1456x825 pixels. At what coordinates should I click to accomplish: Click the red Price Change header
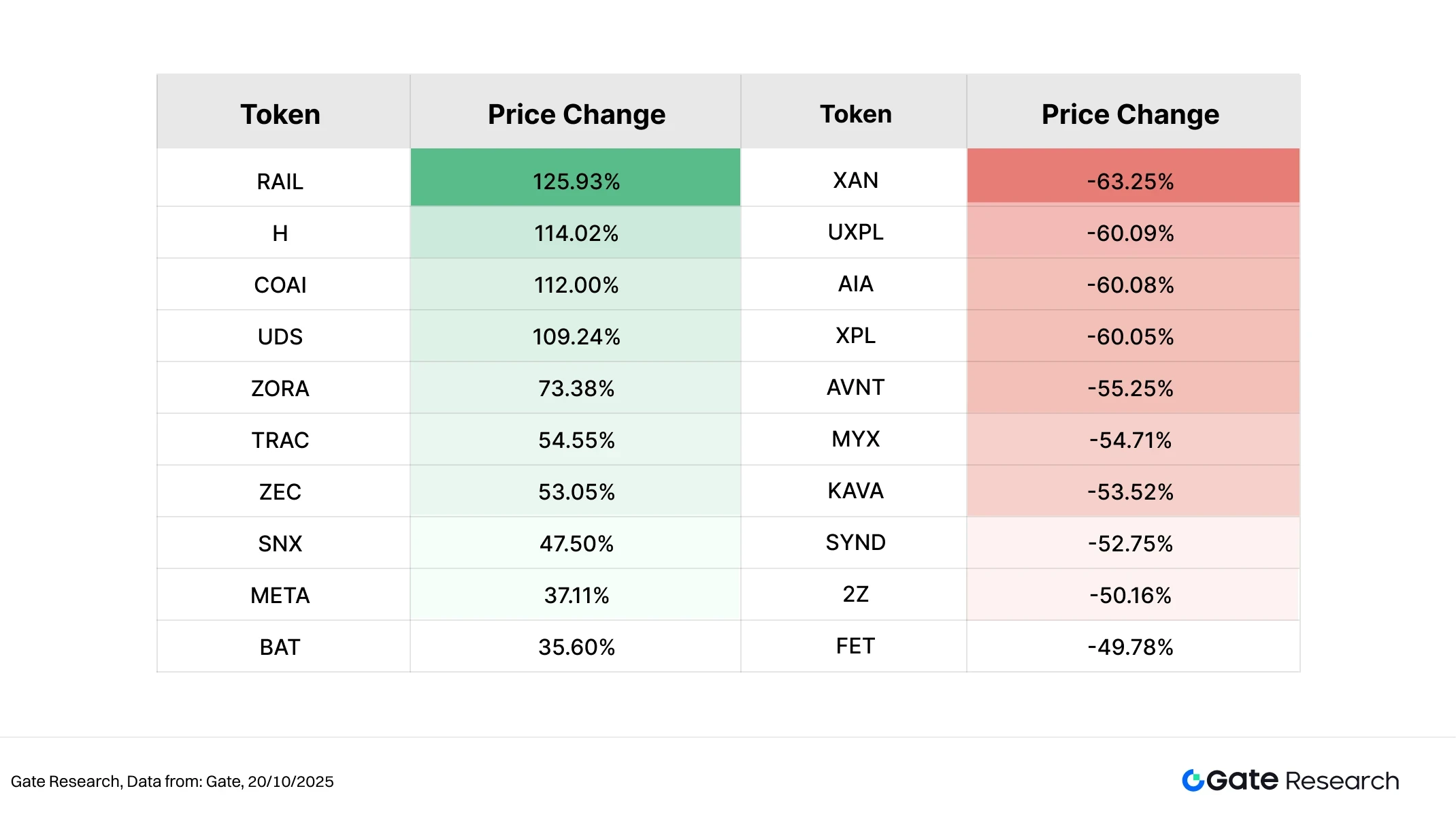(x=1130, y=114)
